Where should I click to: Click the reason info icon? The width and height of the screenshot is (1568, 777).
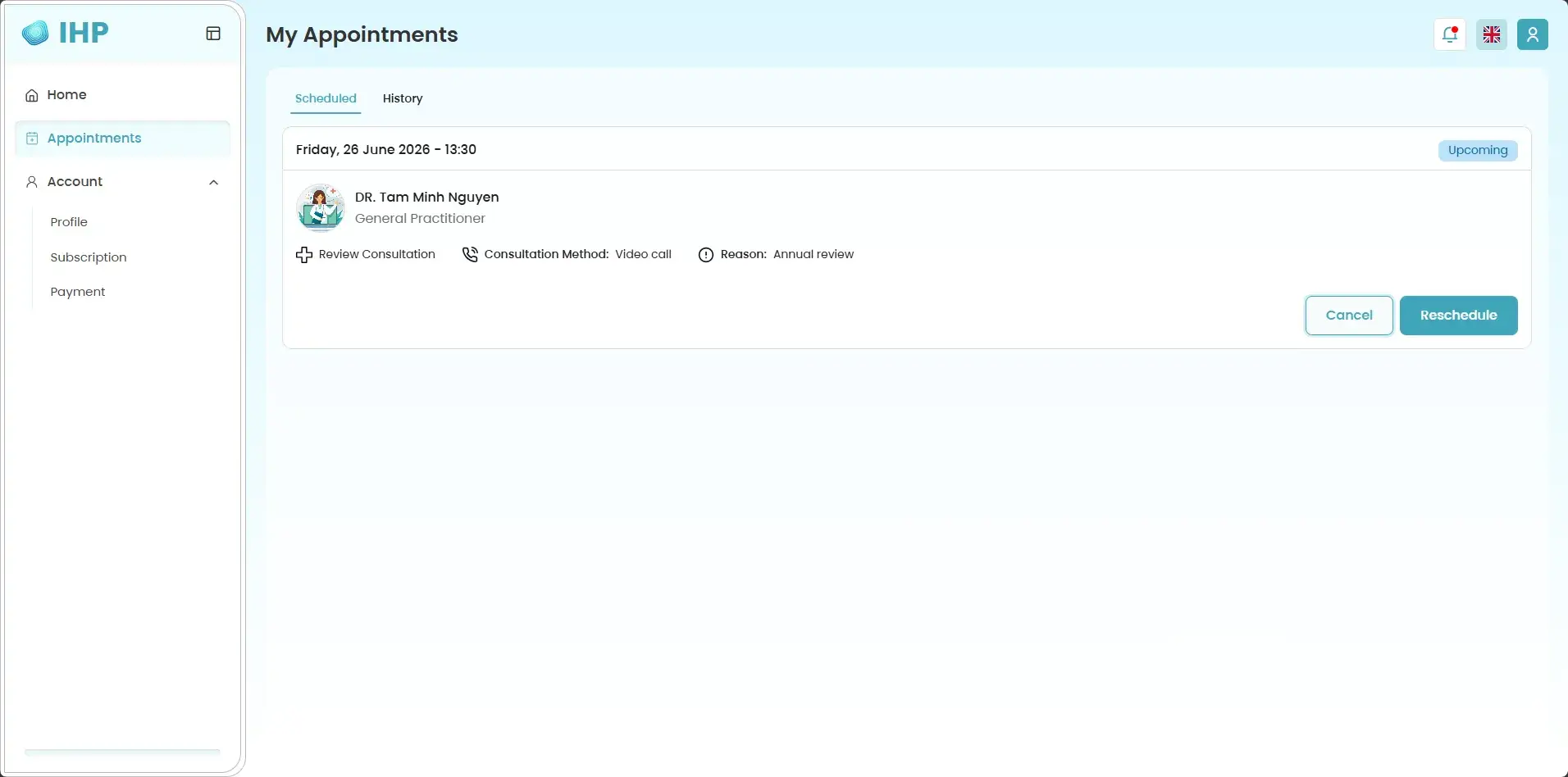706,255
